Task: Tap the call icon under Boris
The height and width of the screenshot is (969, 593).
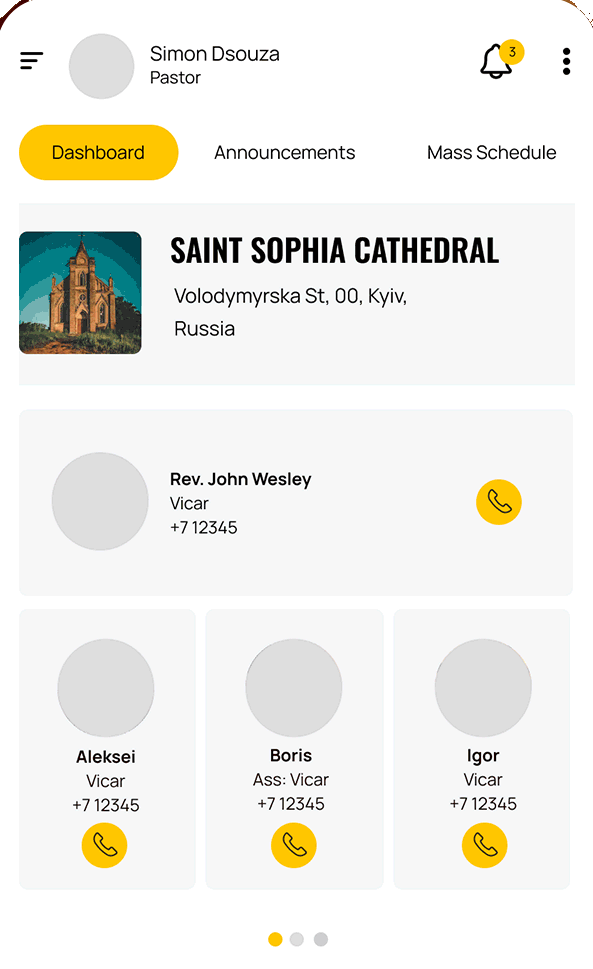Action: click(294, 845)
